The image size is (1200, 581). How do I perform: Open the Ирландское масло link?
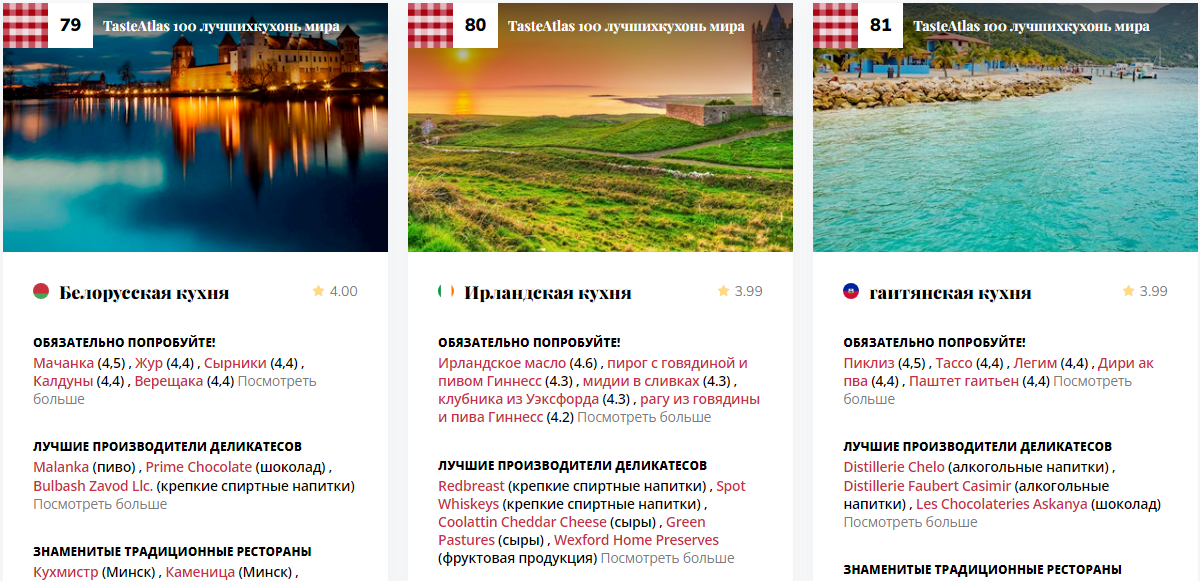pos(502,363)
